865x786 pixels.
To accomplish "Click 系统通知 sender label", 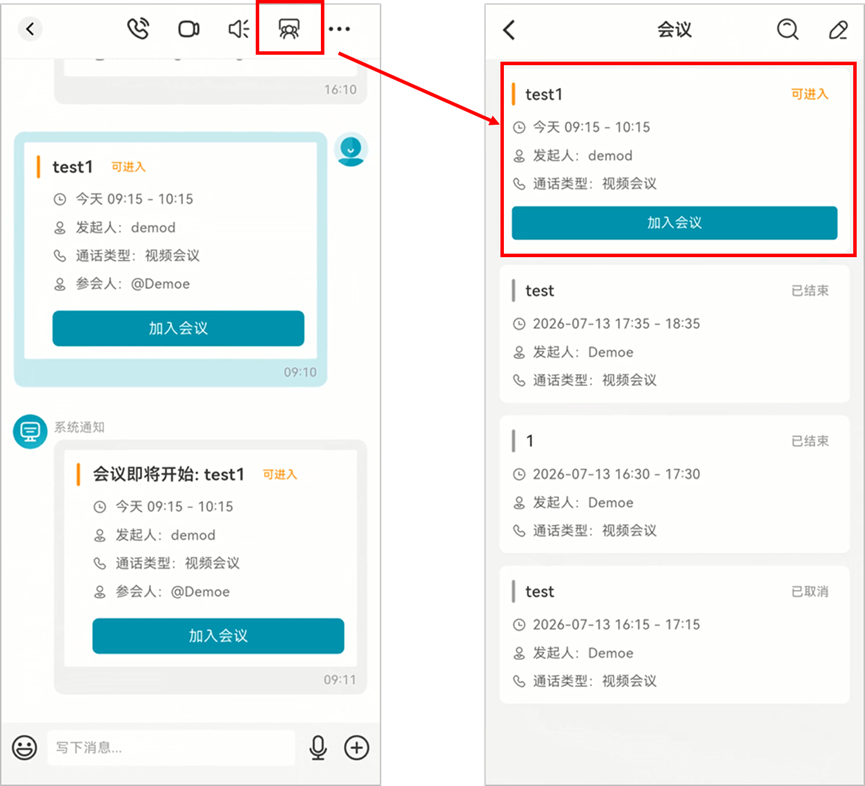I will click(x=79, y=427).
